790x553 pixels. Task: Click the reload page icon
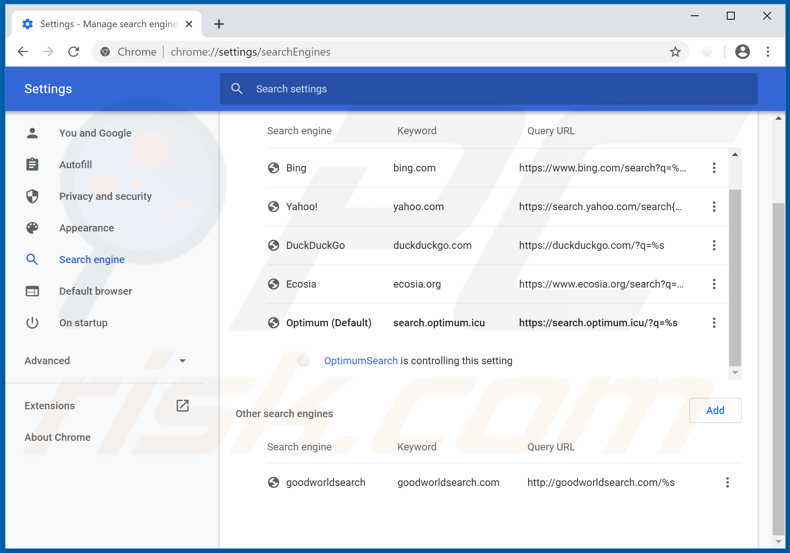[74, 52]
